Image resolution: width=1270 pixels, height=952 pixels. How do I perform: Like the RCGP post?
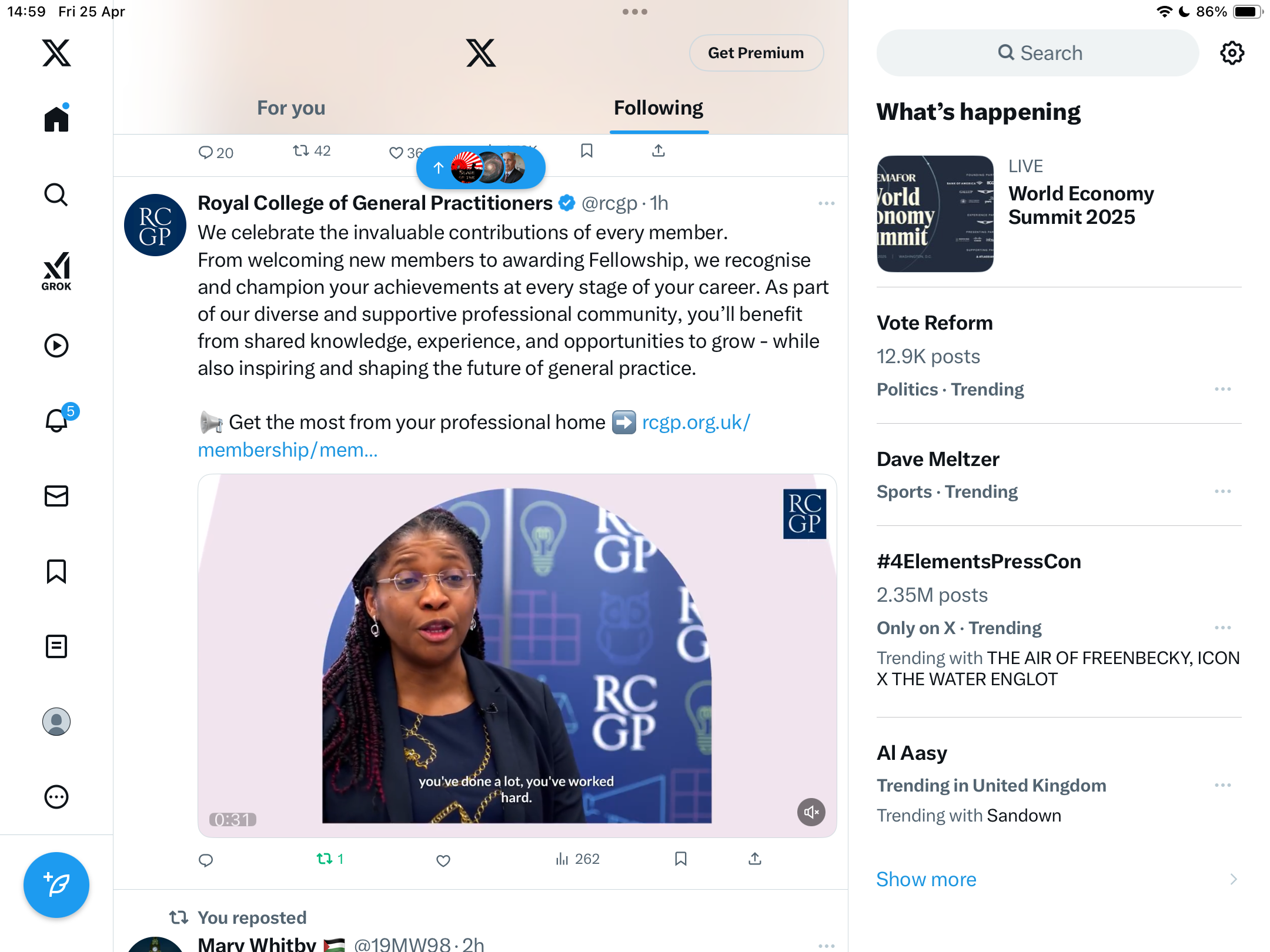pyautogui.click(x=443, y=860)
